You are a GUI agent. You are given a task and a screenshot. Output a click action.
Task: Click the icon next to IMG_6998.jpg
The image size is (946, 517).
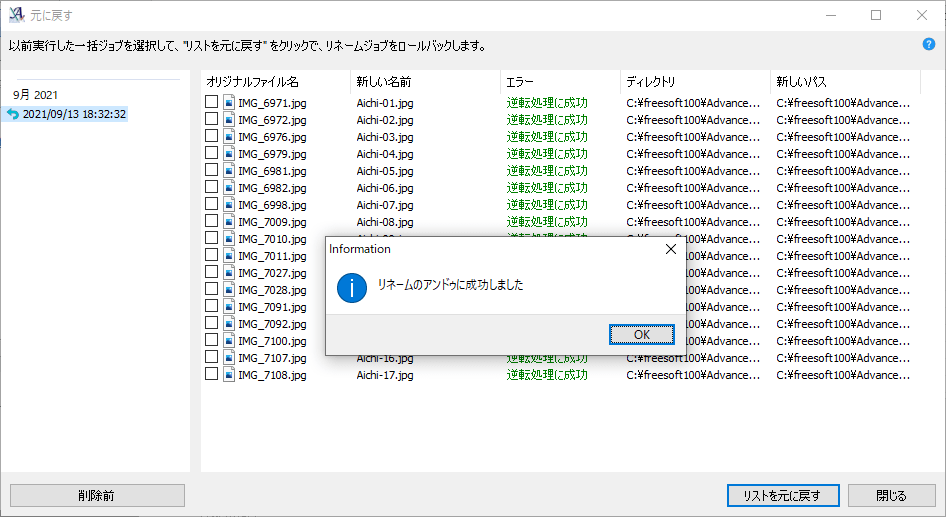pos(229,205)
